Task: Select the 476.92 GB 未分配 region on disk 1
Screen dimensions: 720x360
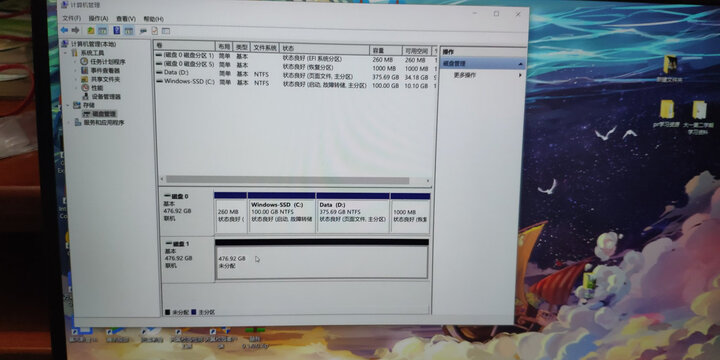Action: click(321, 262)
